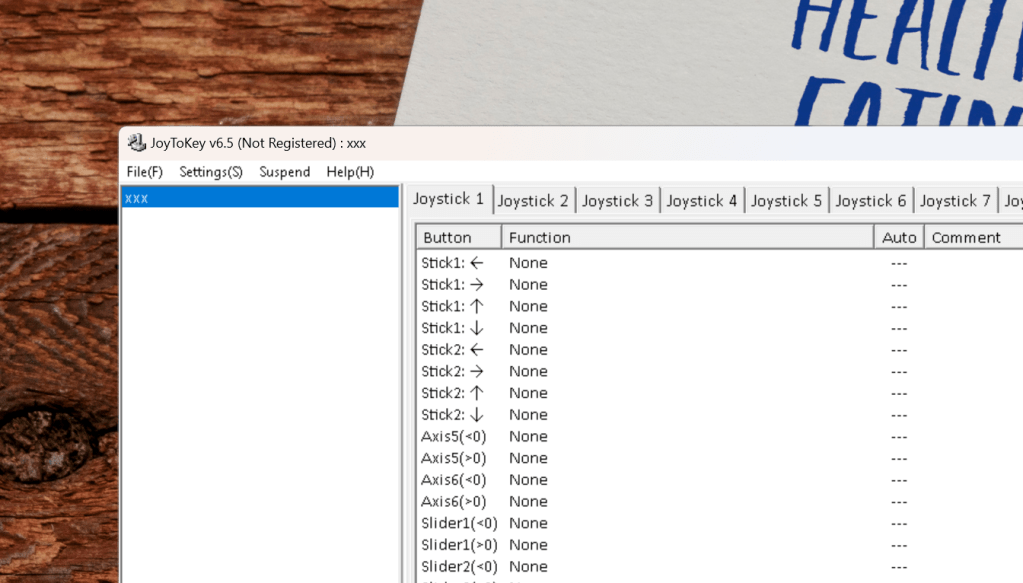This screenshot has height=583, width=1023.
Task: Select the Stick1 left arrow row
Action: 720,263
